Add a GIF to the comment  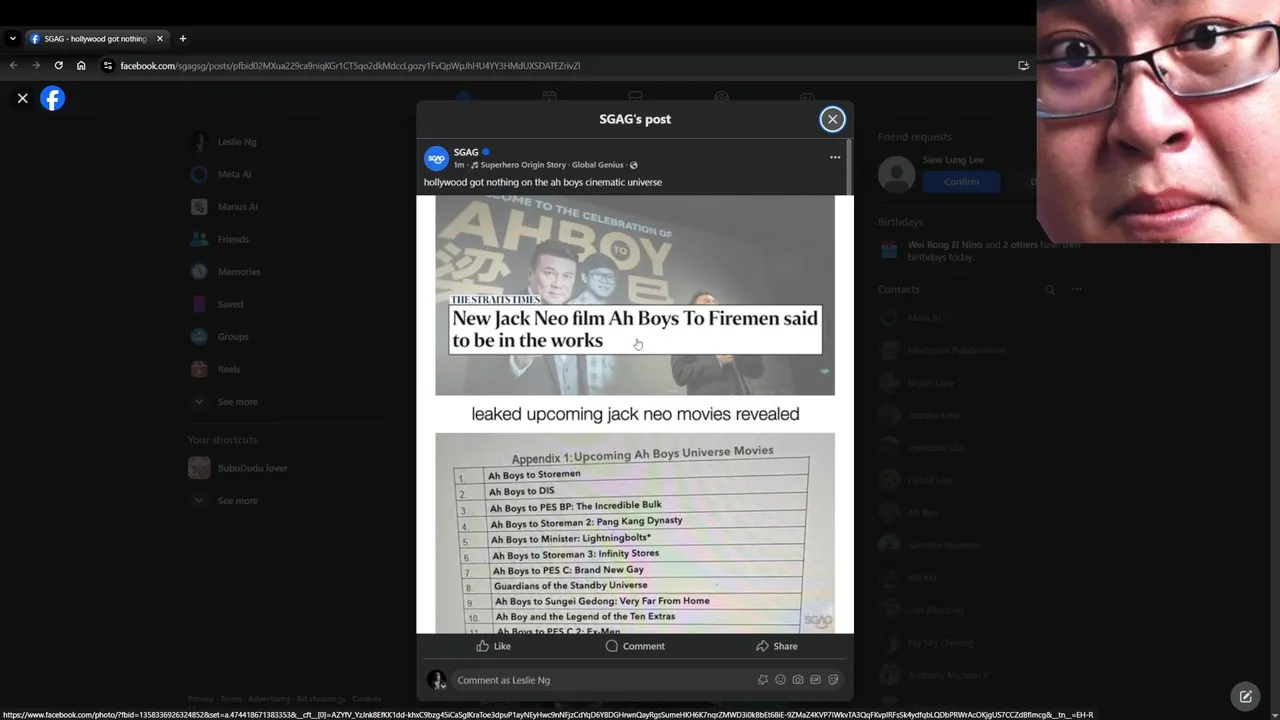(816, 680)
